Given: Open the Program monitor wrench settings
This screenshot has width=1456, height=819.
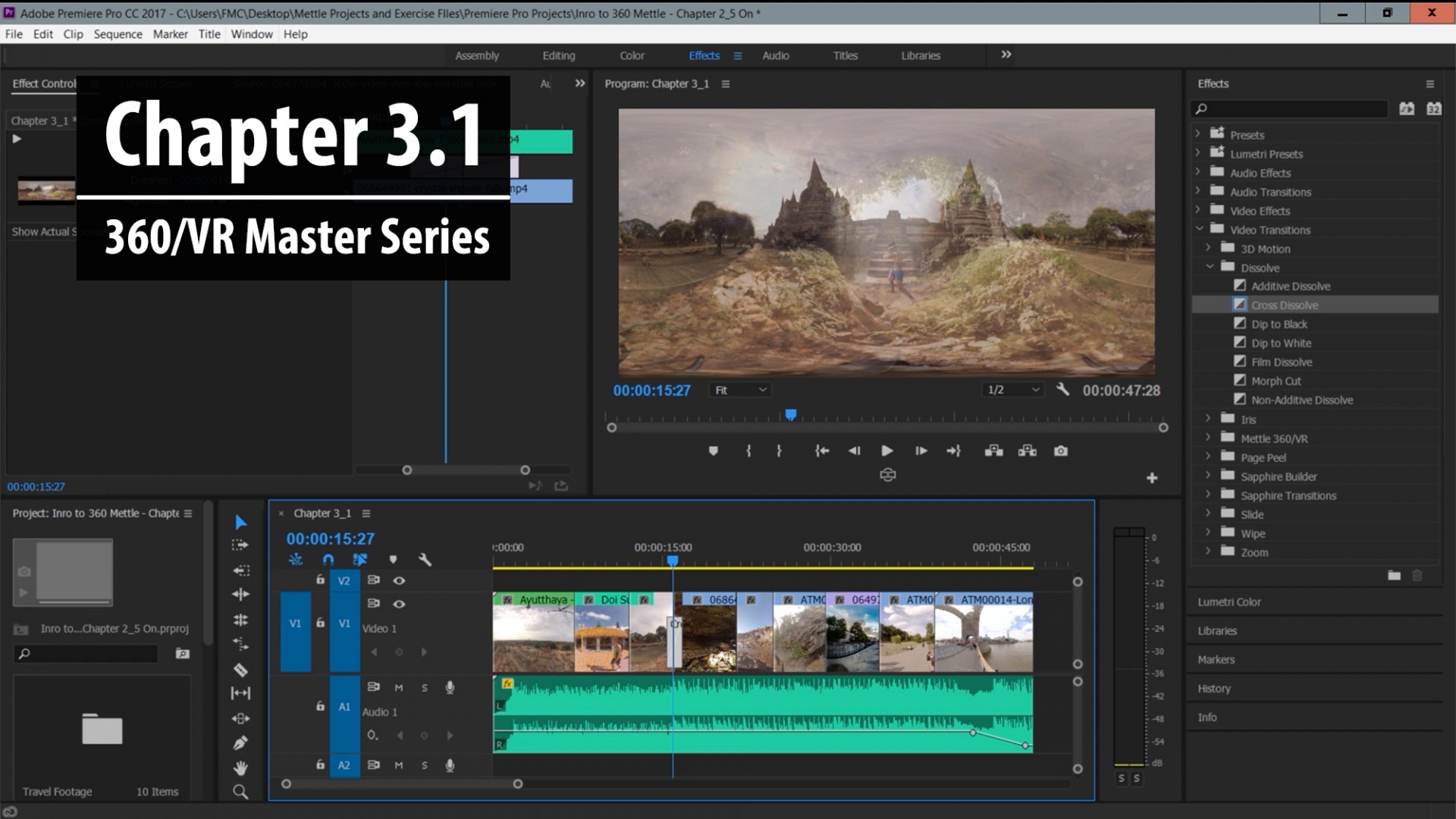Looking at the screenshot, I should point(1063,389).
